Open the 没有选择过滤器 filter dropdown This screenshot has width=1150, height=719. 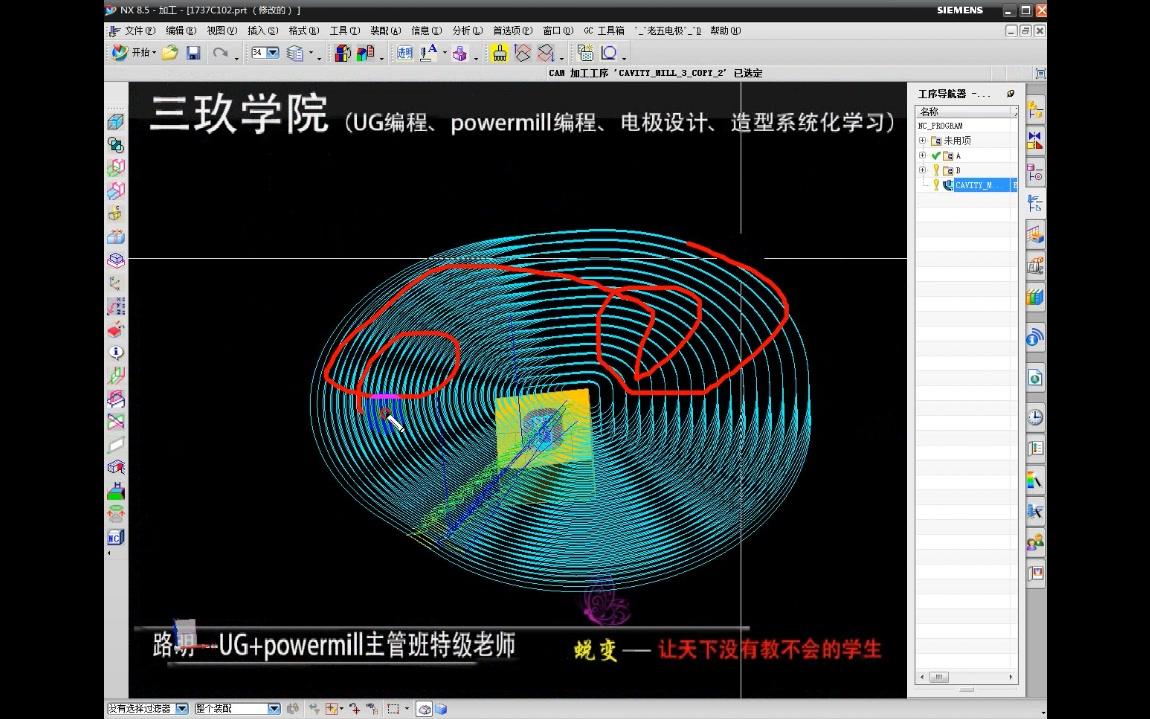(182, 709)
